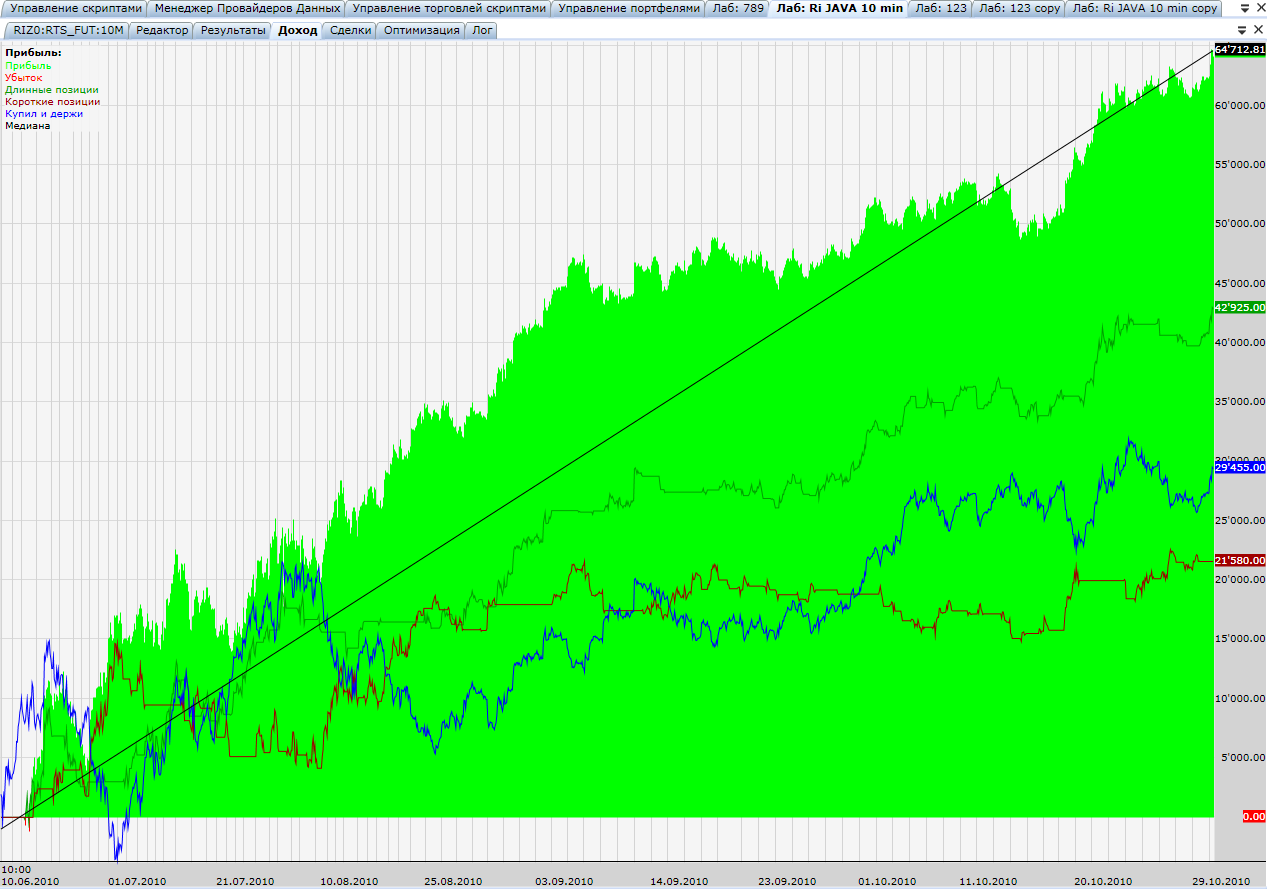The width and height of the screenshot is (1267, 889).
Task: Click the red Убыток legend entry
Action: [24, 78]
